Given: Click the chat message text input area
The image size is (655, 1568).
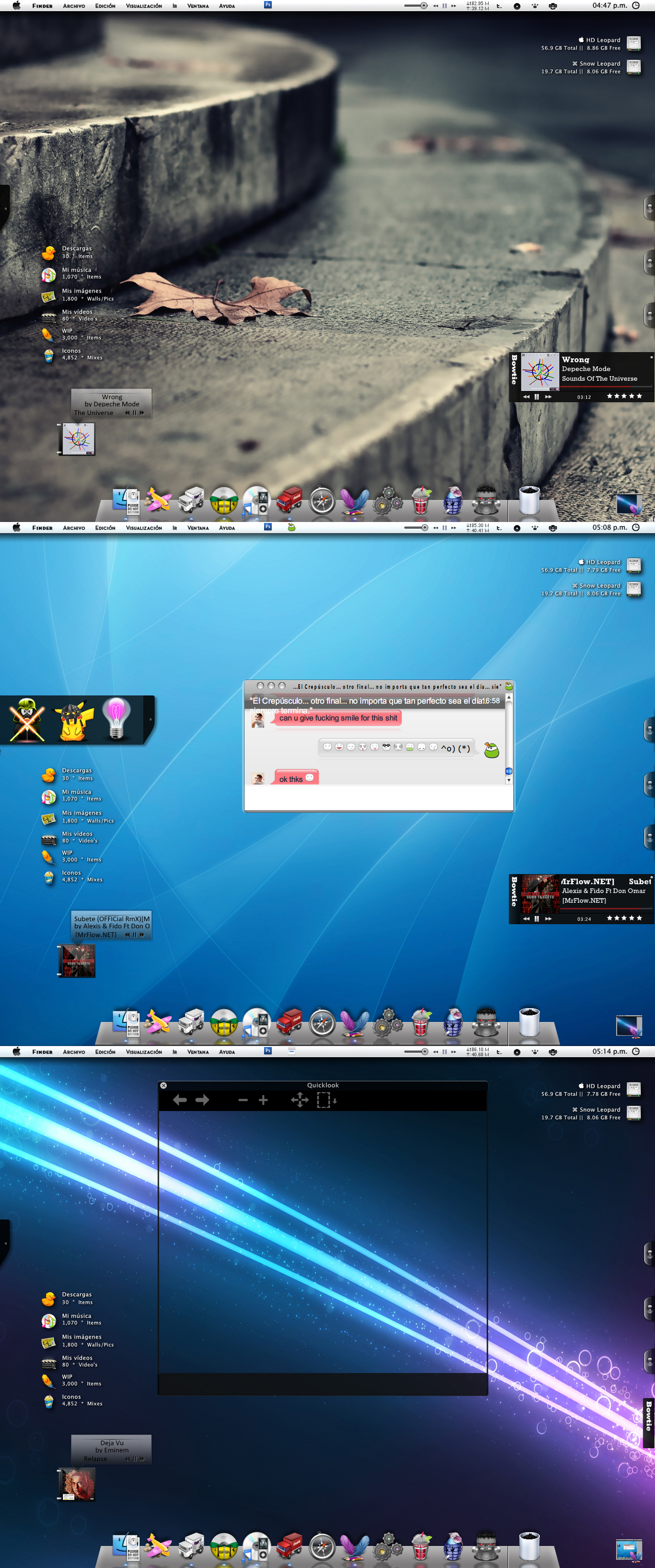Looking at the screenshot, I should click(x=378, y=797).
